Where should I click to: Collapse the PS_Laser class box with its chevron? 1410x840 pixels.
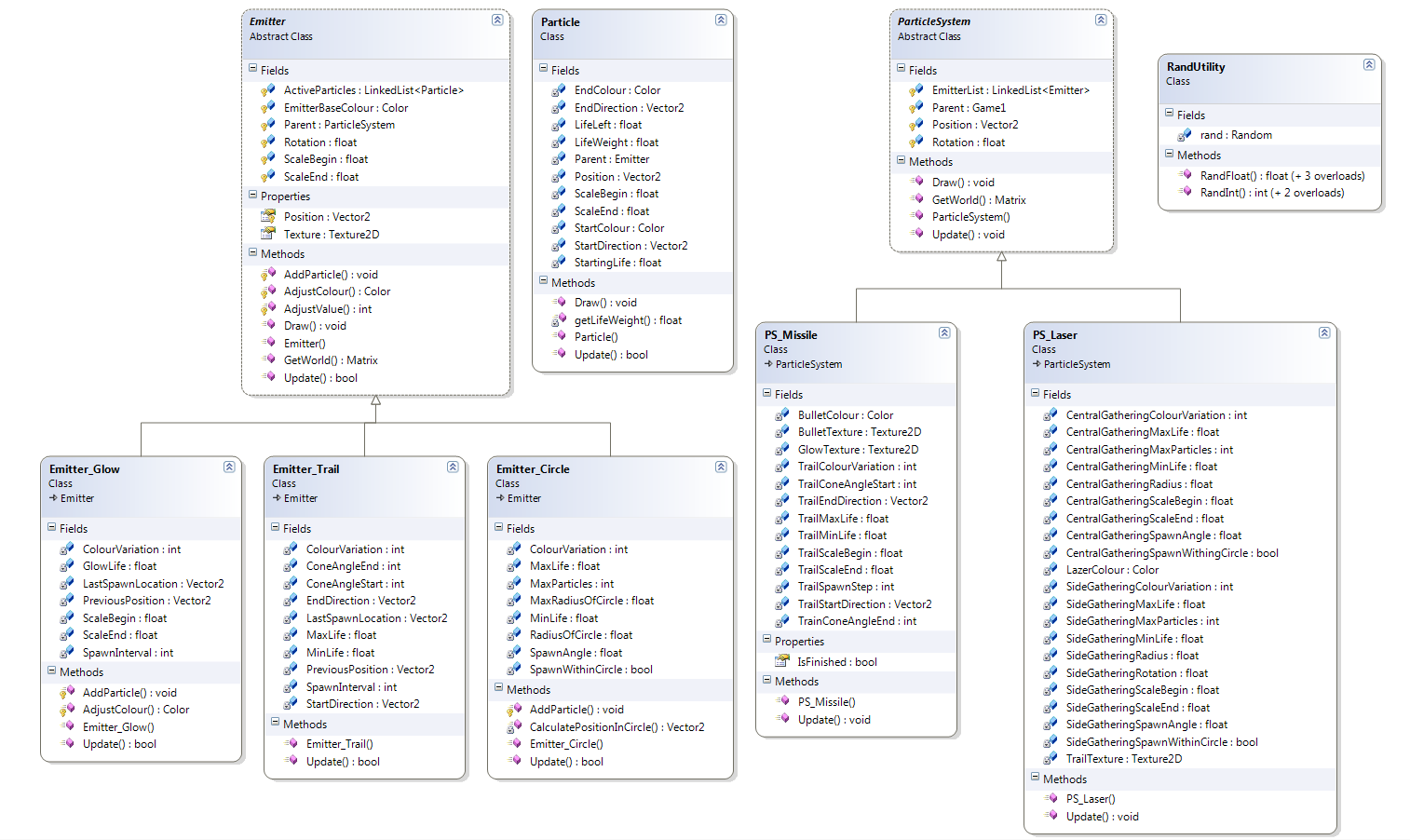click(1324, 332)
